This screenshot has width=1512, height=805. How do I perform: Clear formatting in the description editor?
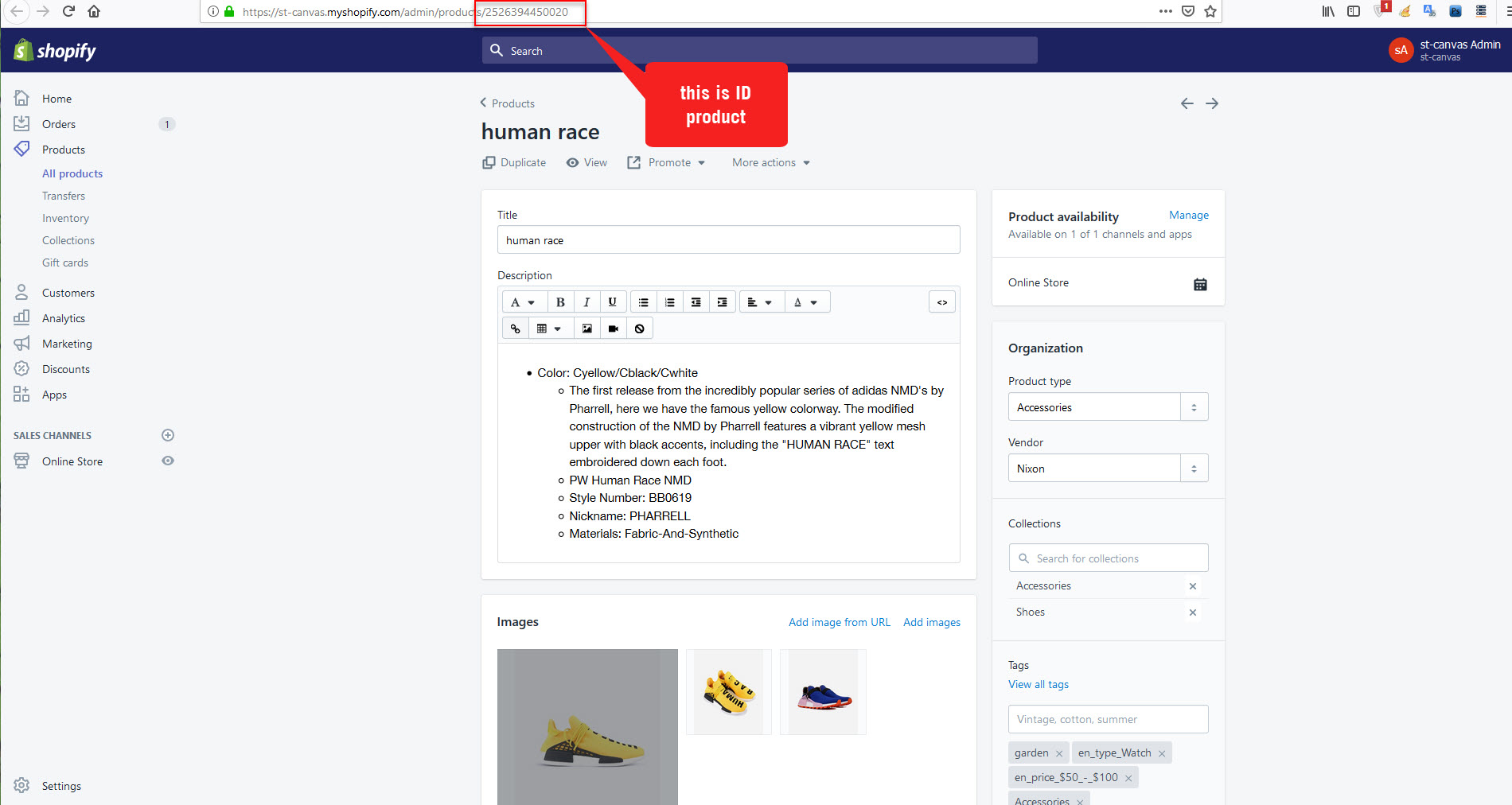[x=640, y=329]
